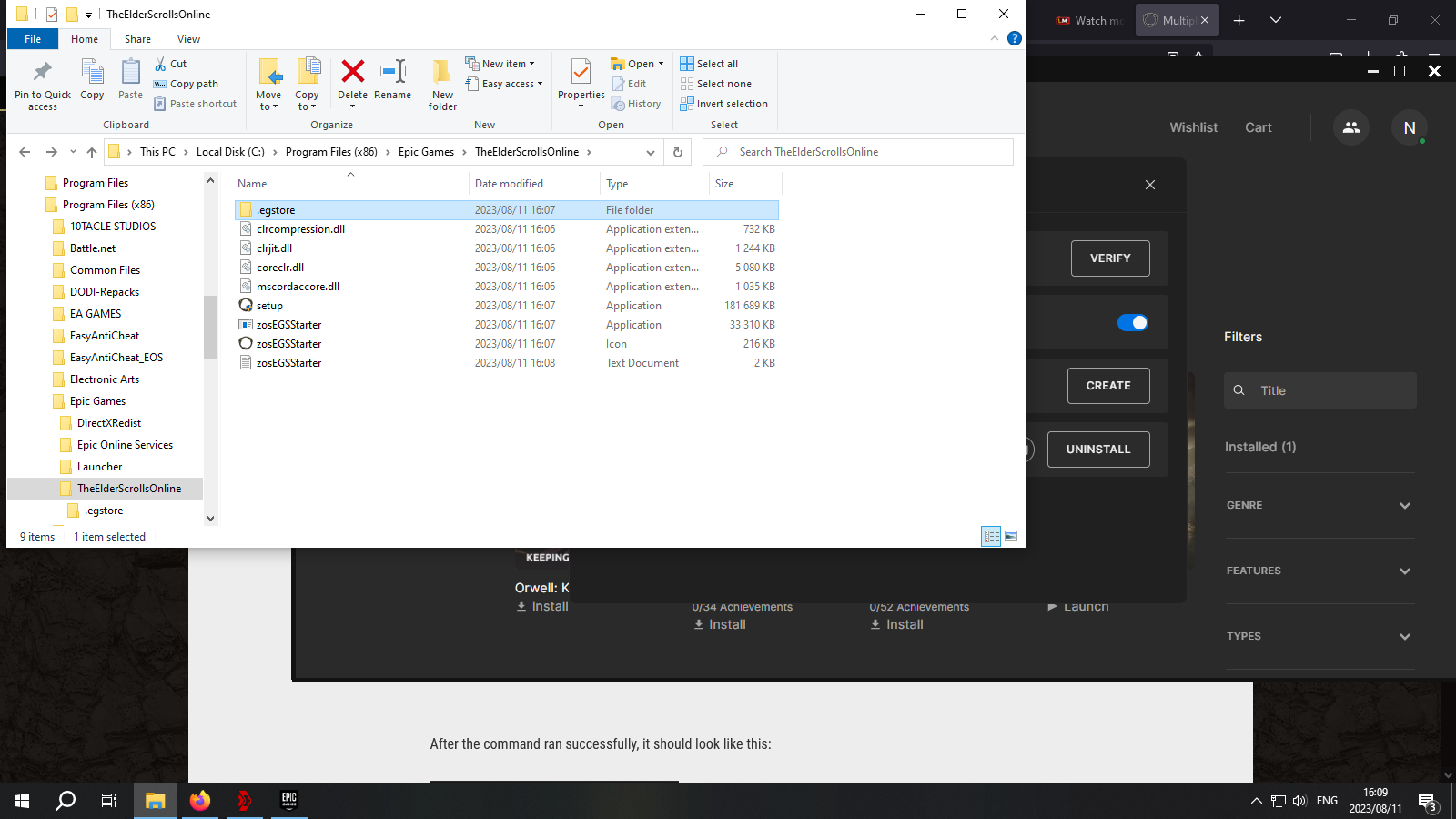This screenshot has height=819, width=1456.
Task: Click Paste shortcut option
Action: (195, 104)
